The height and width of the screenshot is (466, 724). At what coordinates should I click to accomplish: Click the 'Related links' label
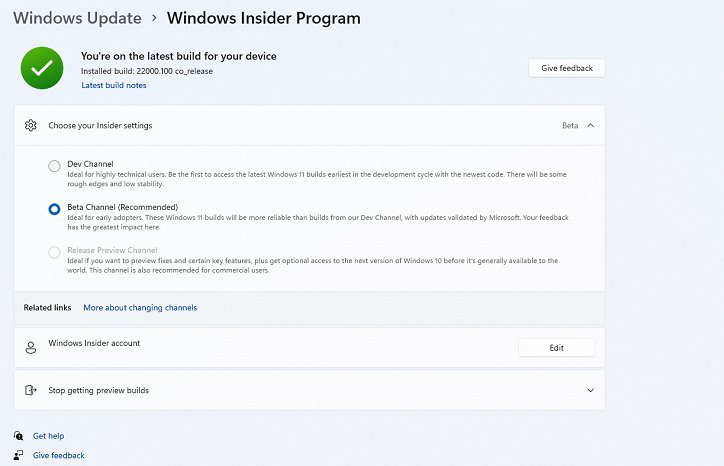click(48, 308)
